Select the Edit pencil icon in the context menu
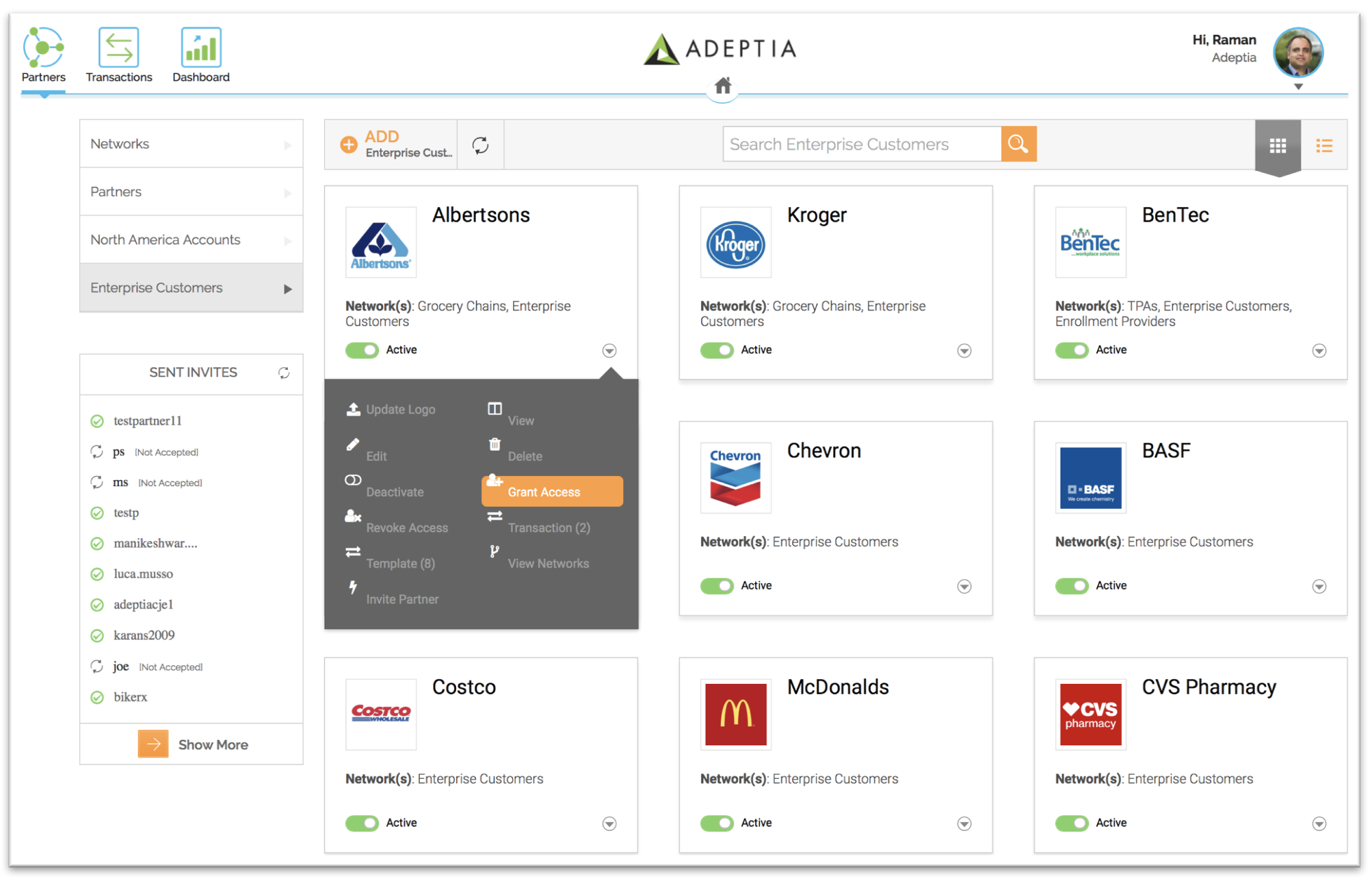1372x878 pixels. (352, 444)
